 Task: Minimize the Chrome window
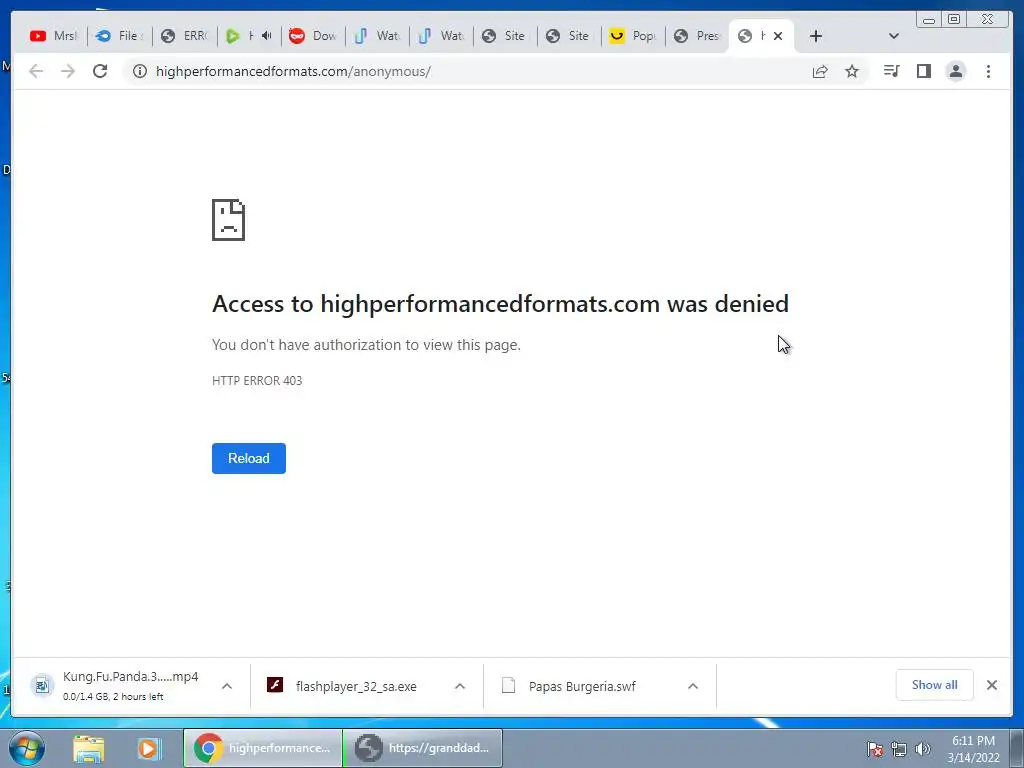tap(929, 20)
